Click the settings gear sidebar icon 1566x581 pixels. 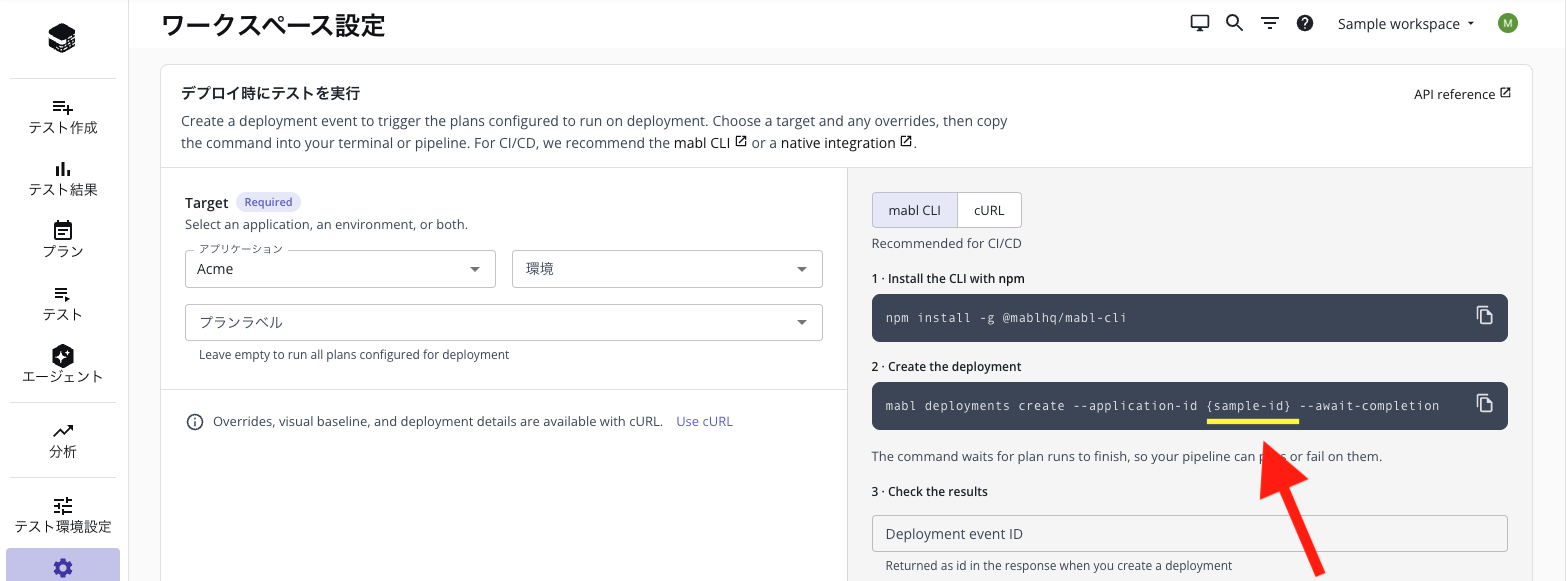tap(63, 568)
